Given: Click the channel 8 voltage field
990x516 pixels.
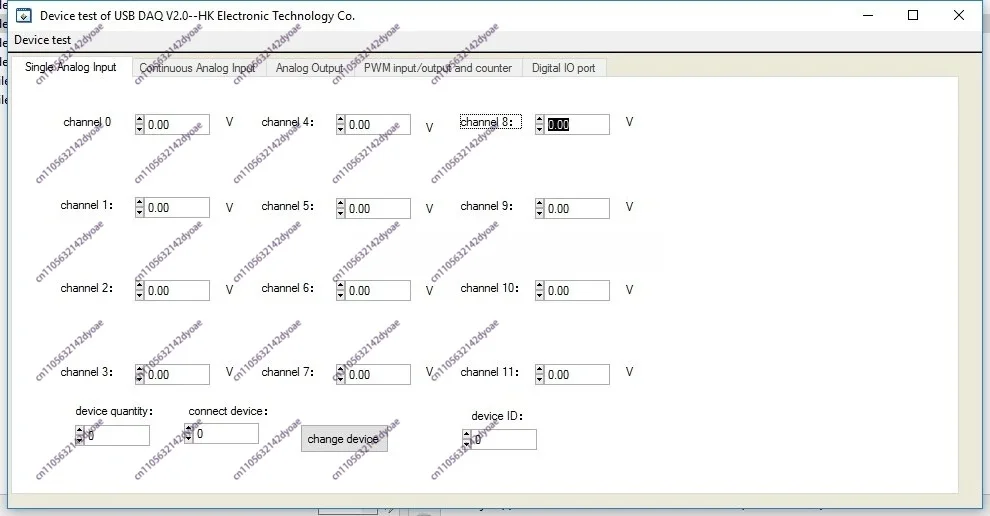Looking at the screenshot, I should click(576, 124).
